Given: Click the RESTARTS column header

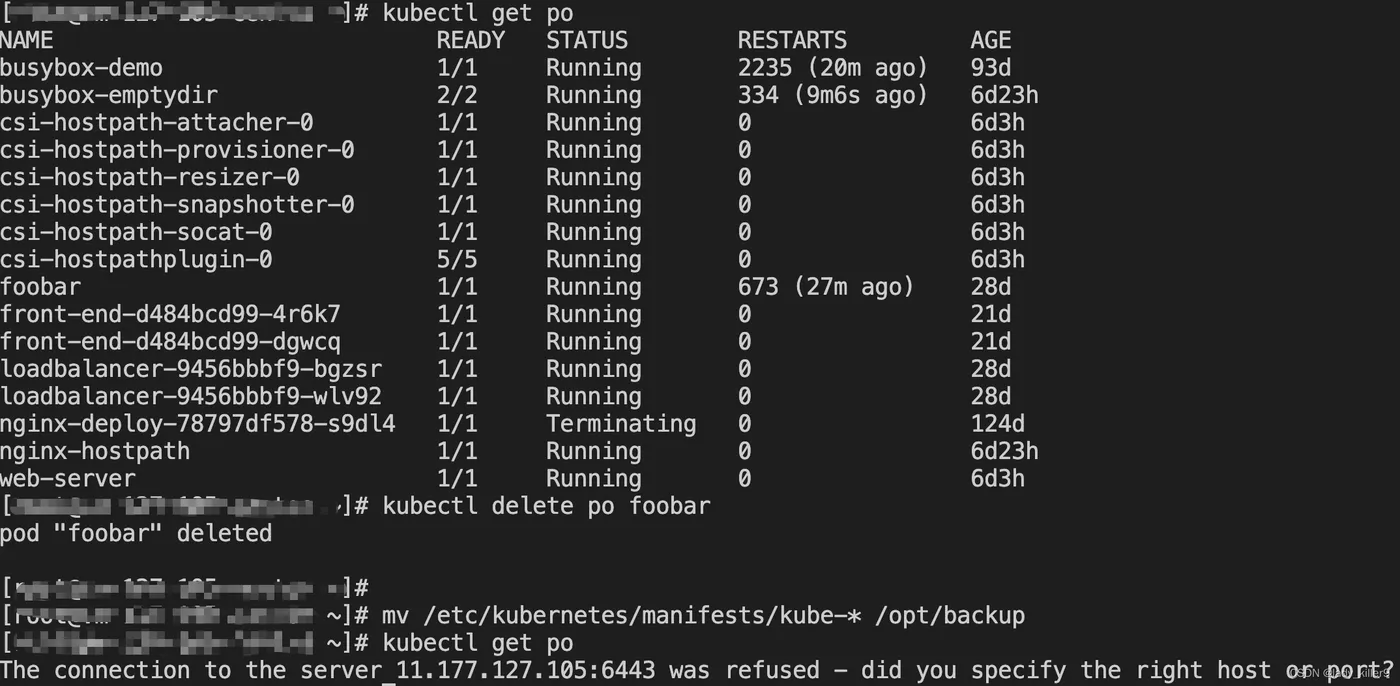Looking at the screenshot, I should [x=792, y=41].
